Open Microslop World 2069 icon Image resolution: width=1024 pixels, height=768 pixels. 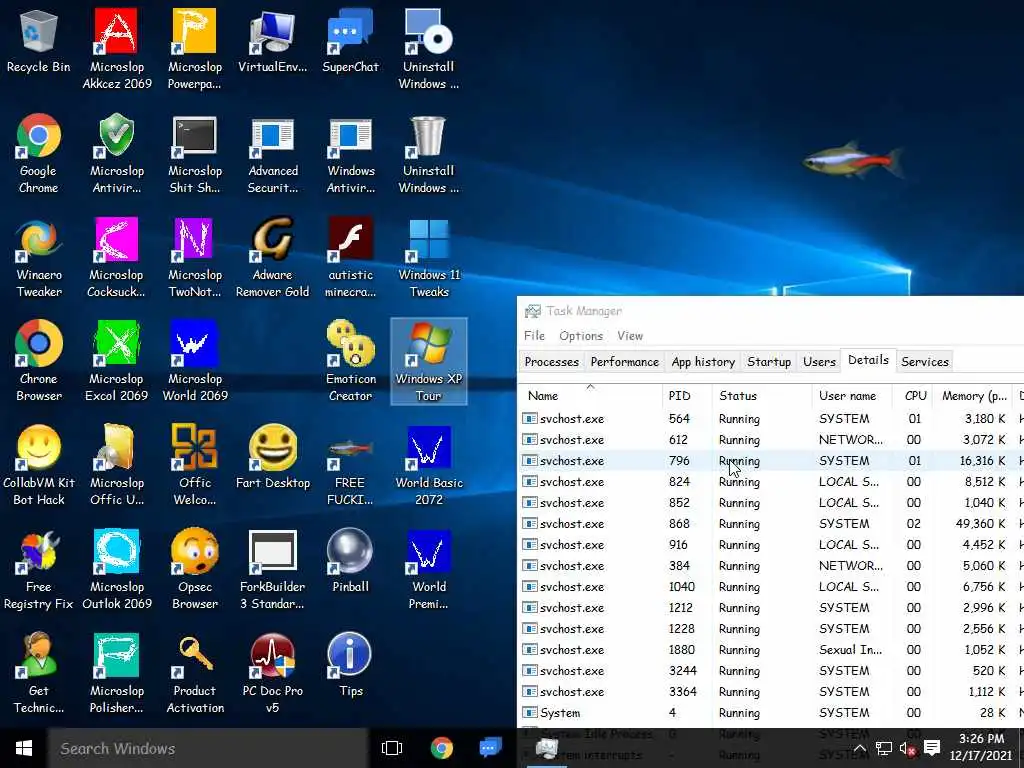195,361
